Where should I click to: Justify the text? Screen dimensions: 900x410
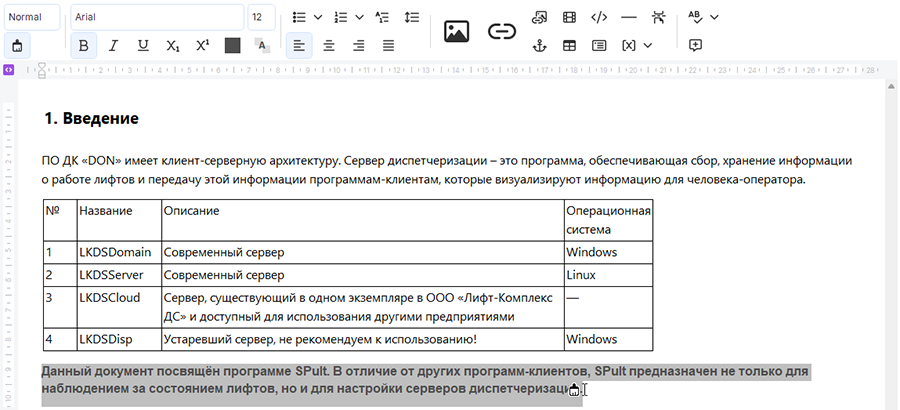click(389, 46)
